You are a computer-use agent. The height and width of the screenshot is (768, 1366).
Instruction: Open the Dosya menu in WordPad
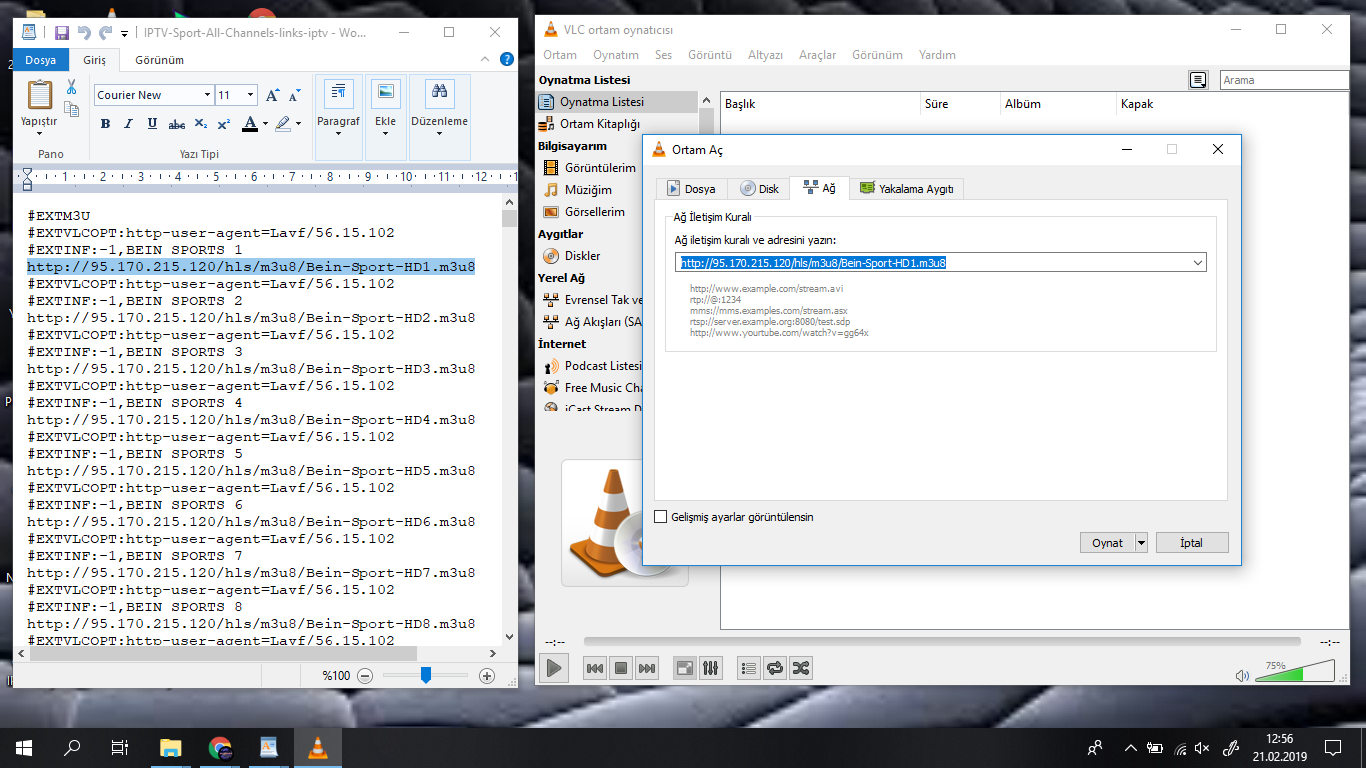coord(41,60)
